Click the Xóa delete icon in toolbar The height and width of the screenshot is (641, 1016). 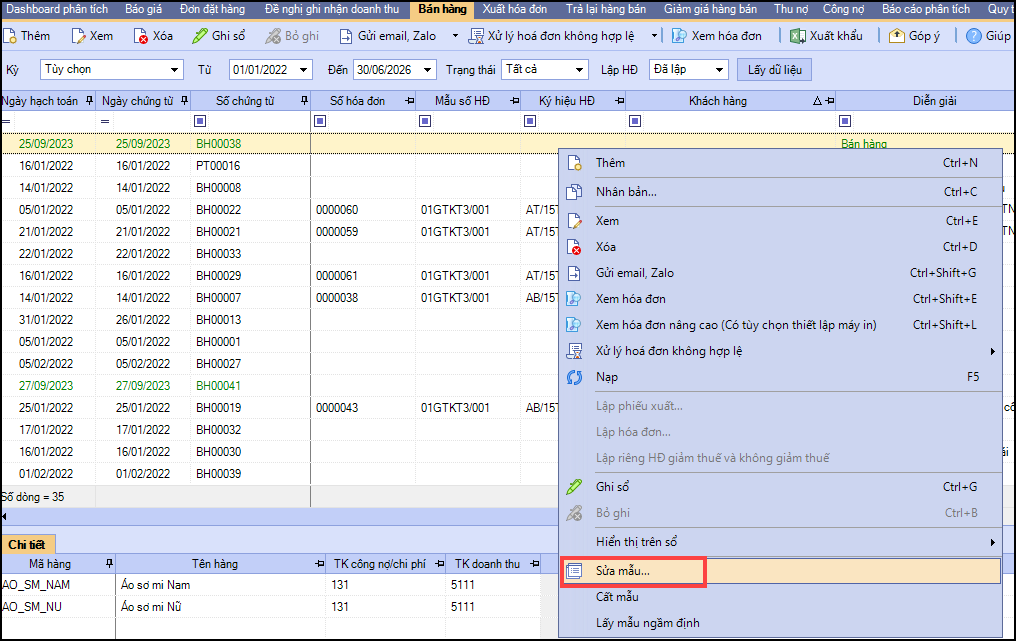[141, 36]
